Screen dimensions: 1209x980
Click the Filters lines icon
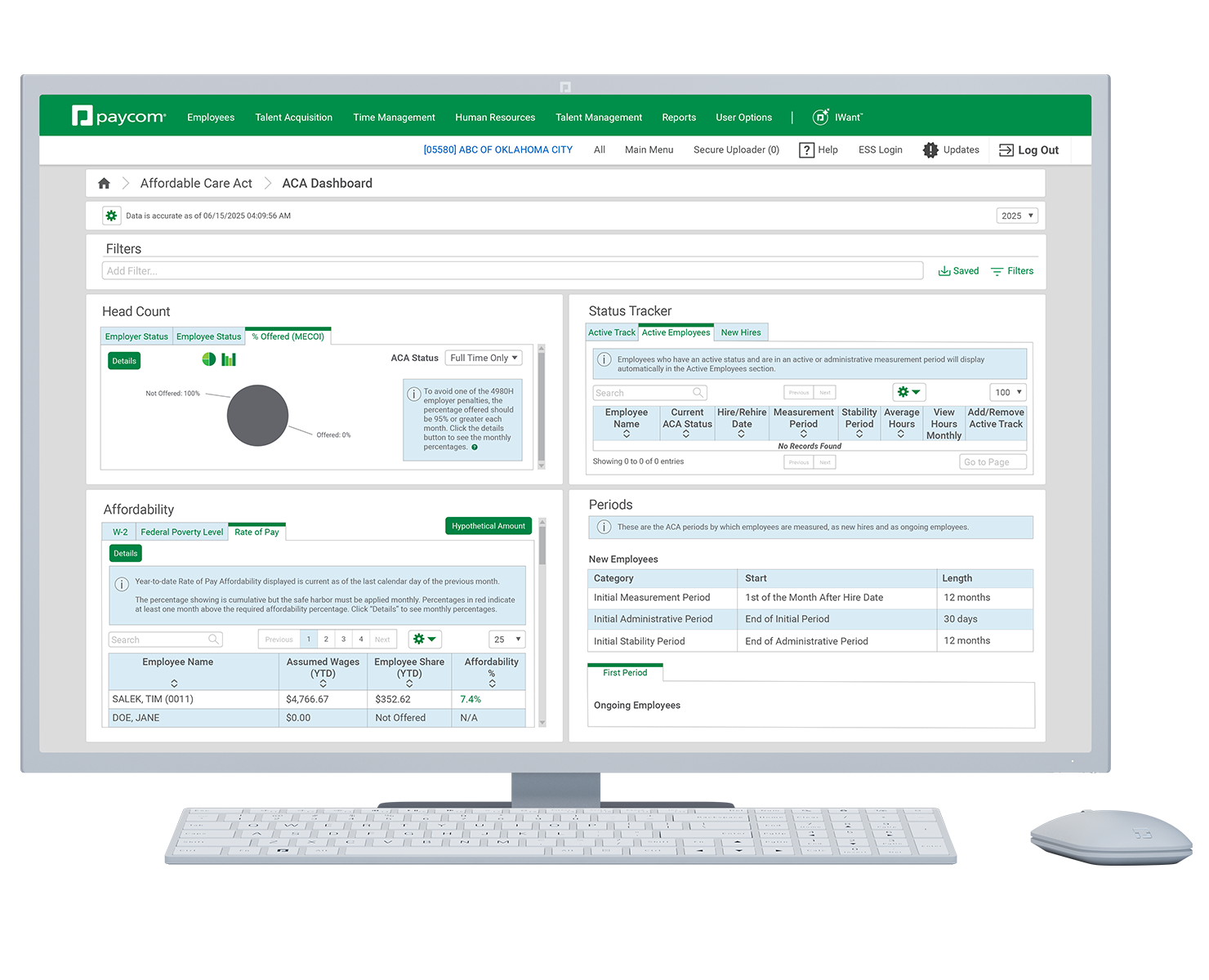pos(997,271)
